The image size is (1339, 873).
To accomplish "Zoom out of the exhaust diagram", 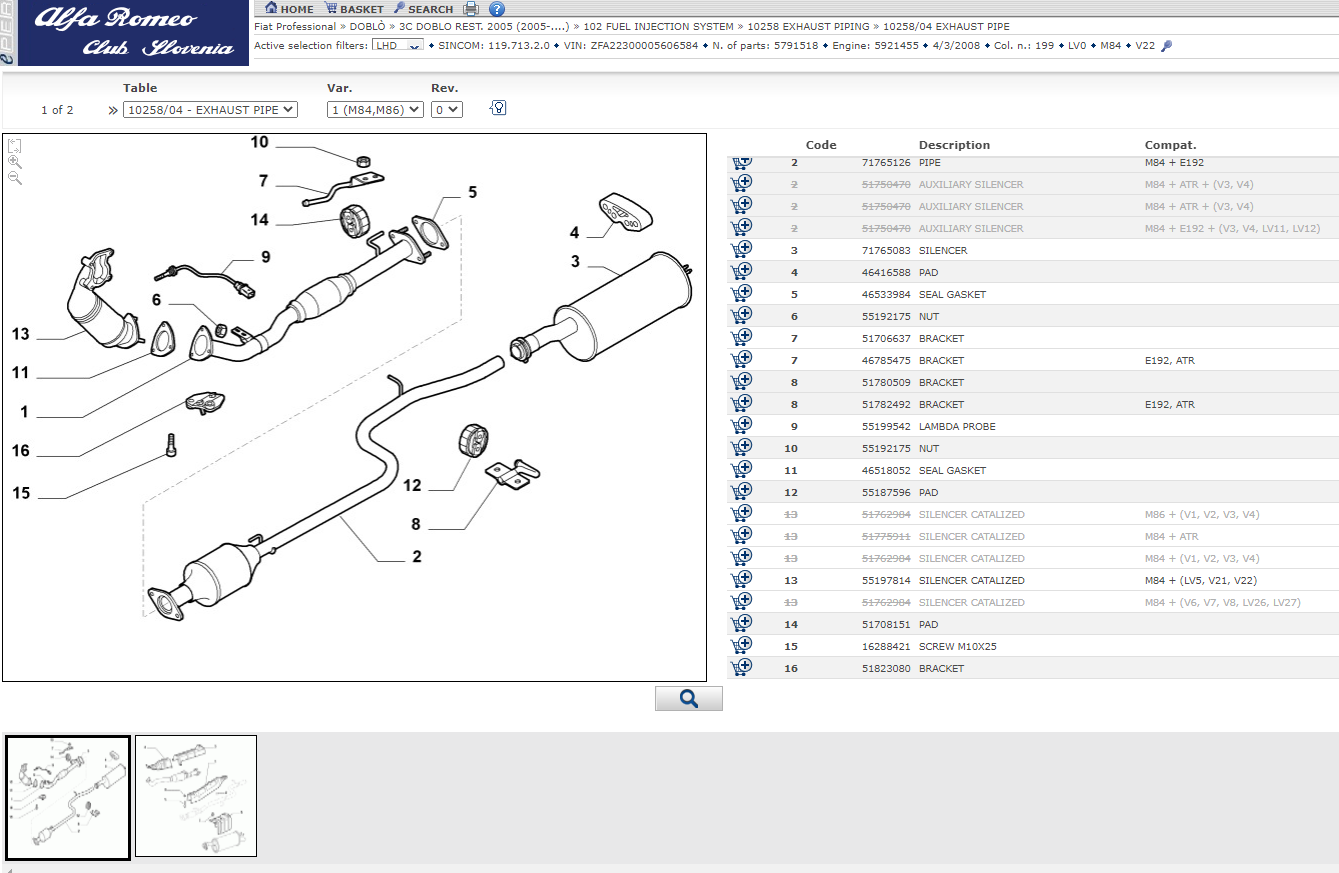I will (x=15, y=178).
